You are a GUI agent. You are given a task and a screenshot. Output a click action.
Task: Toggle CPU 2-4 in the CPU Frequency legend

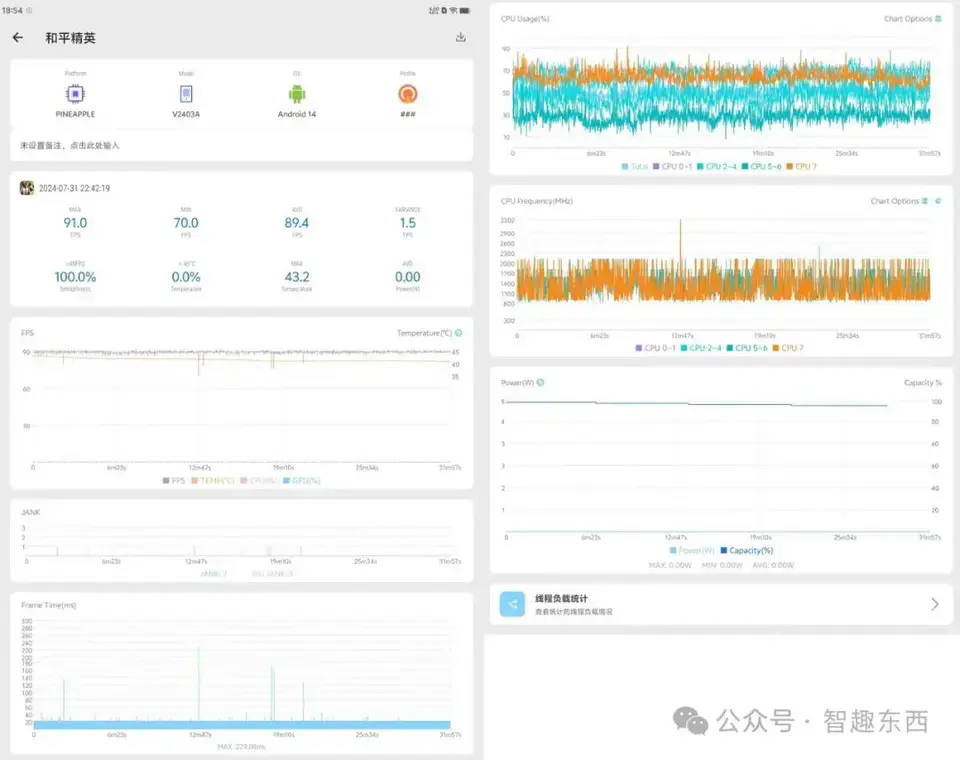pos(701,348)
